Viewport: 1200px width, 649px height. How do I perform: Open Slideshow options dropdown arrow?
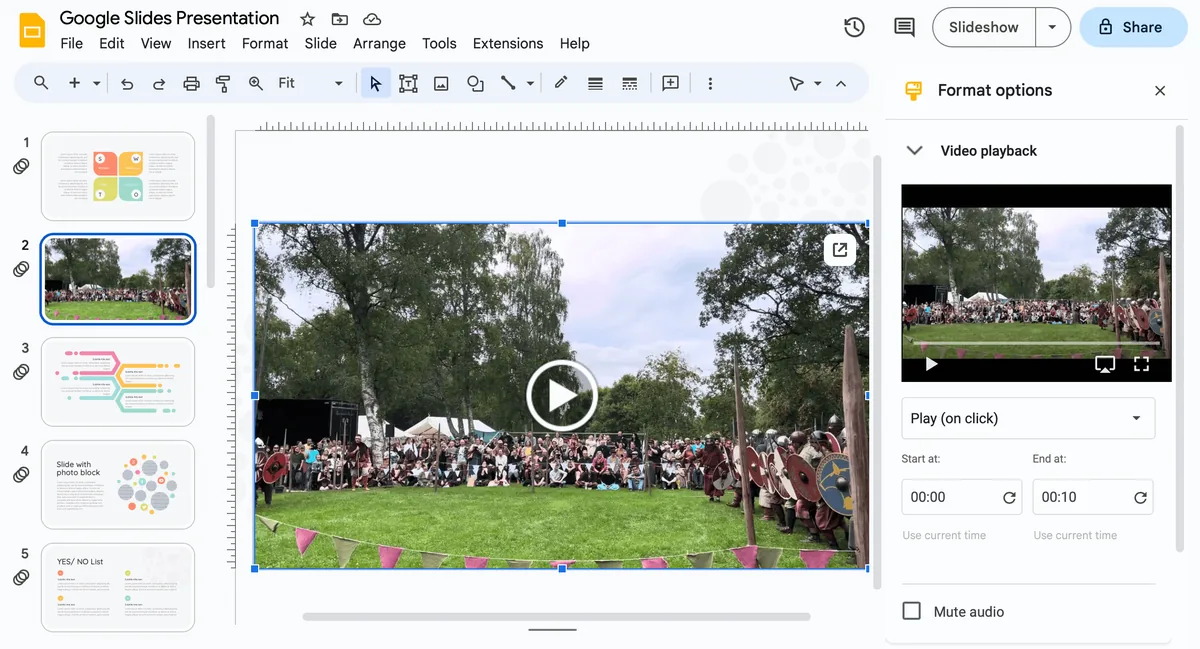pos(1052,27)
